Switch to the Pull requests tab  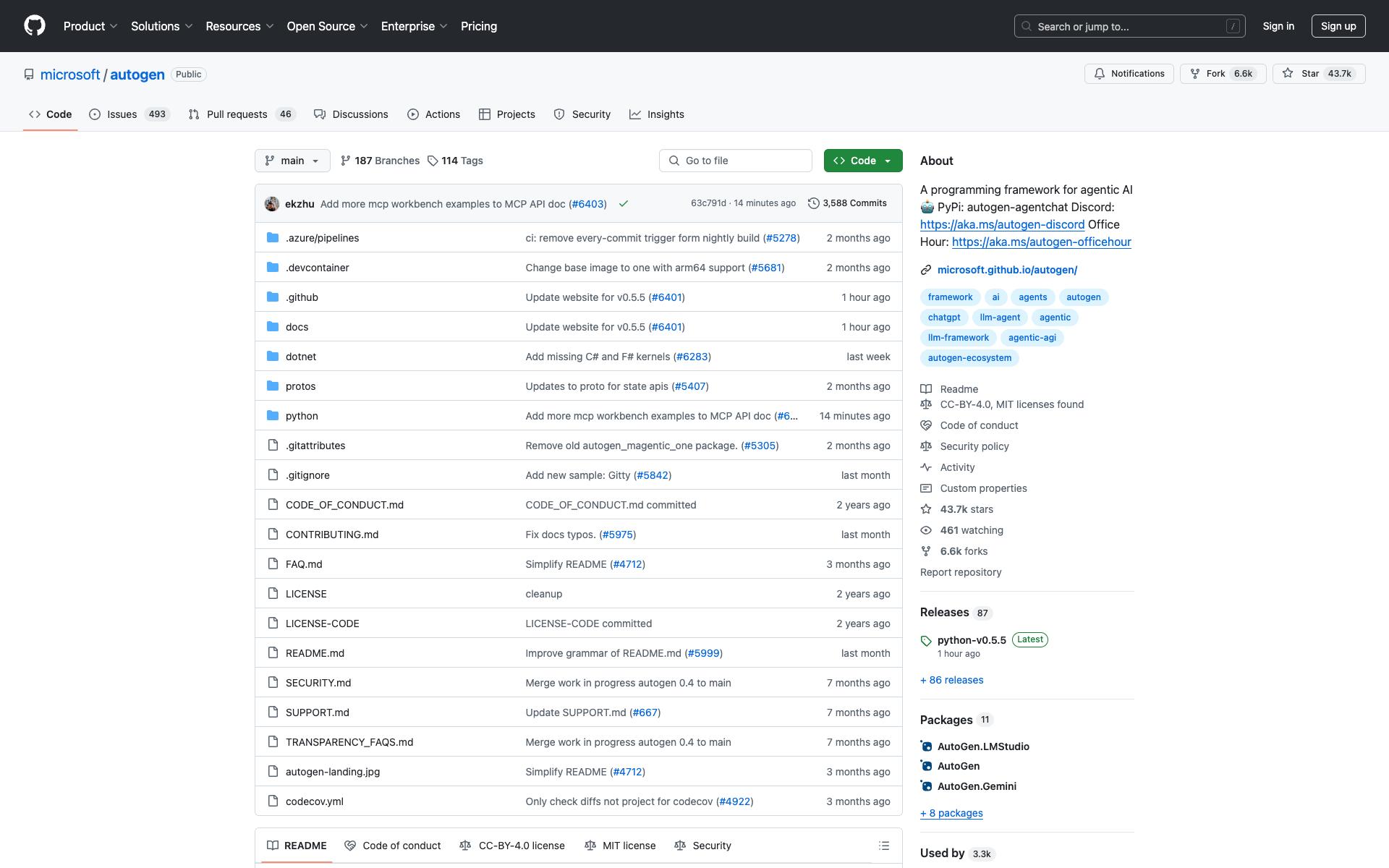coord(237,114)
